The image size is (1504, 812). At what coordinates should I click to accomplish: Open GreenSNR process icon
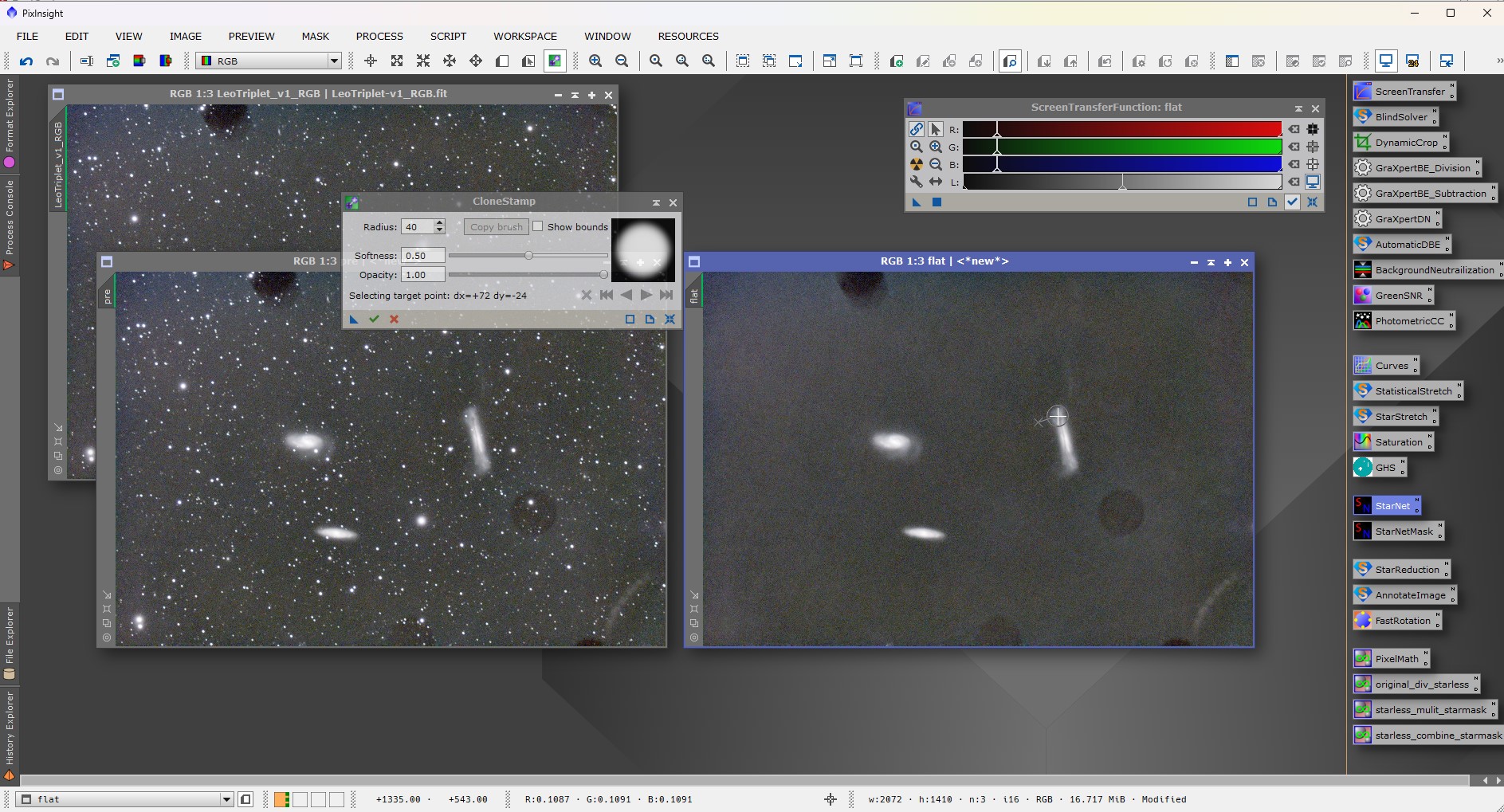click(x=1392, y=296)
